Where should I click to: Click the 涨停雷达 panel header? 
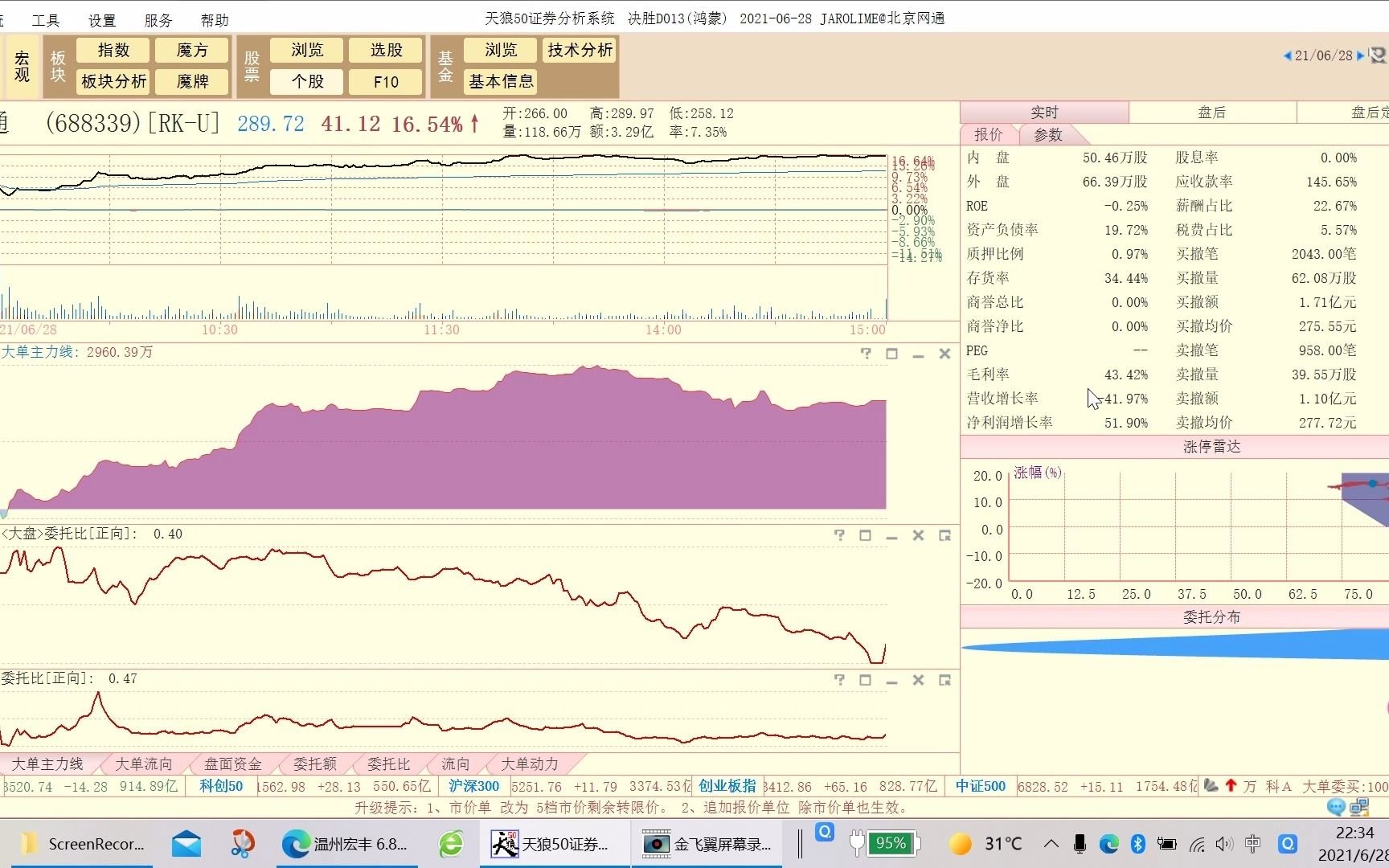click(1212, 447)
